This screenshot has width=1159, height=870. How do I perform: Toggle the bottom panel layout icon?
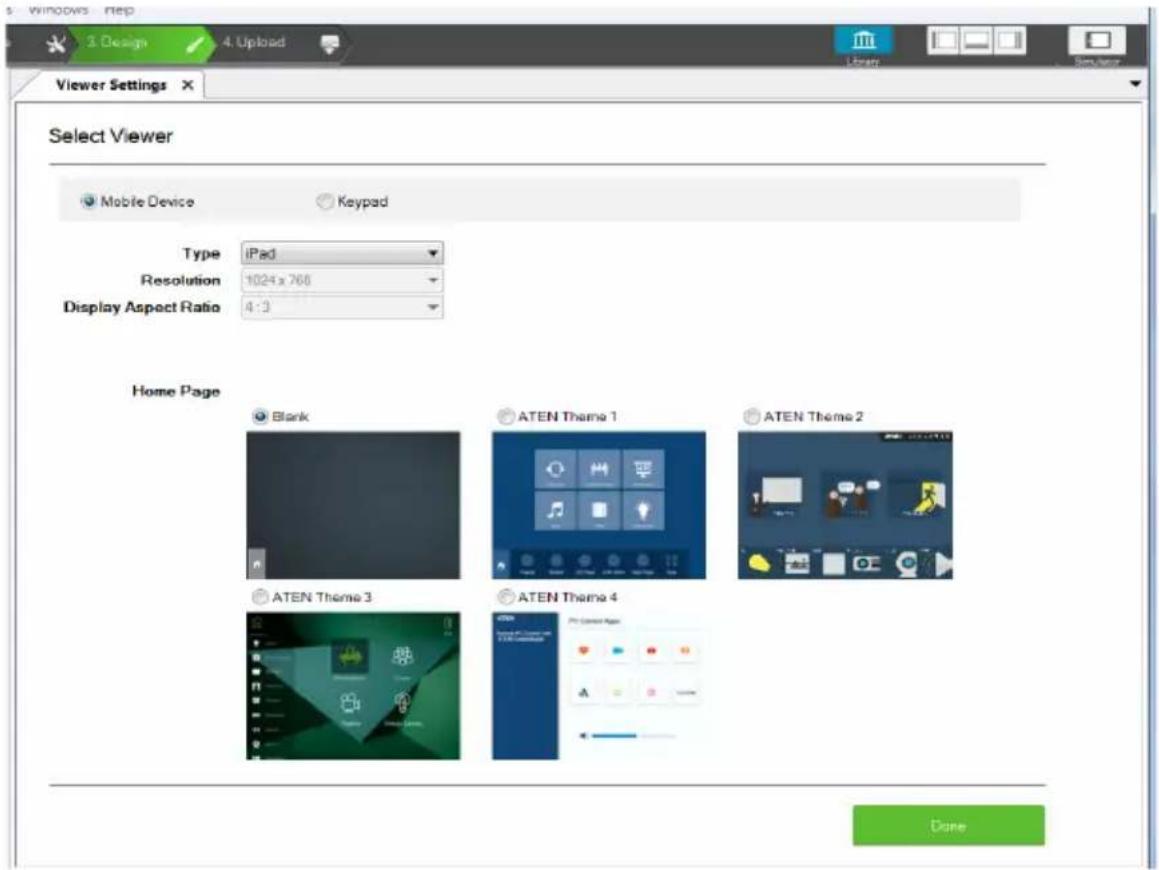[976, 41]
